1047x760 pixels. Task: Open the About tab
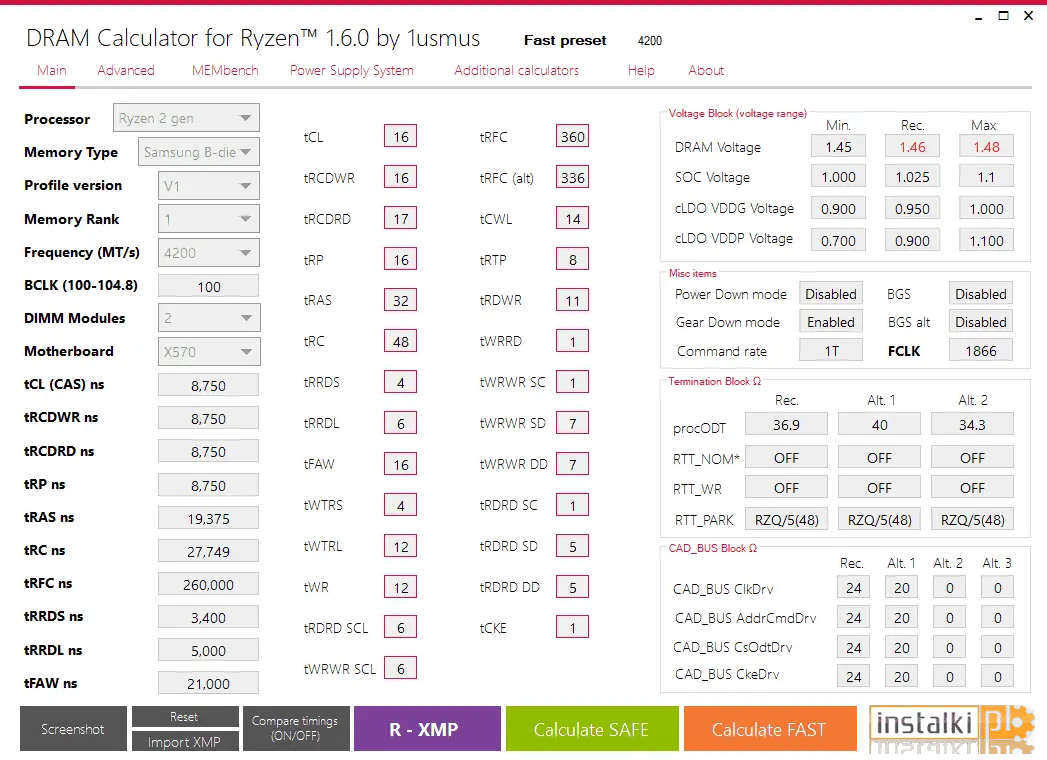(x=706, y=70)
